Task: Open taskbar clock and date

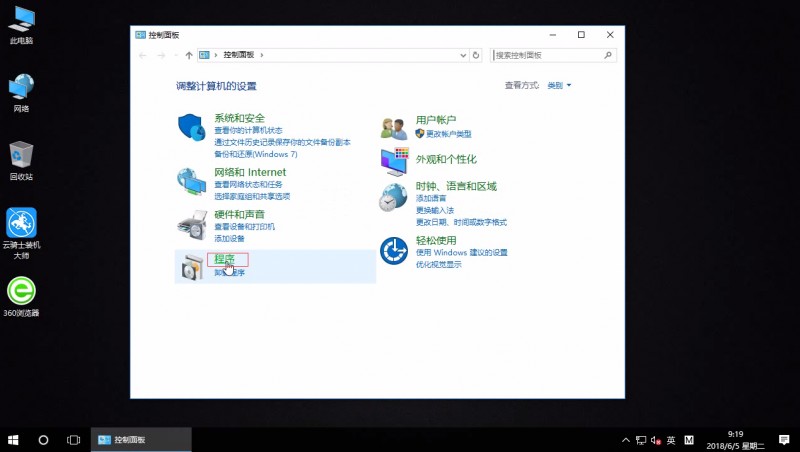Action: click(x=735, y=440)
